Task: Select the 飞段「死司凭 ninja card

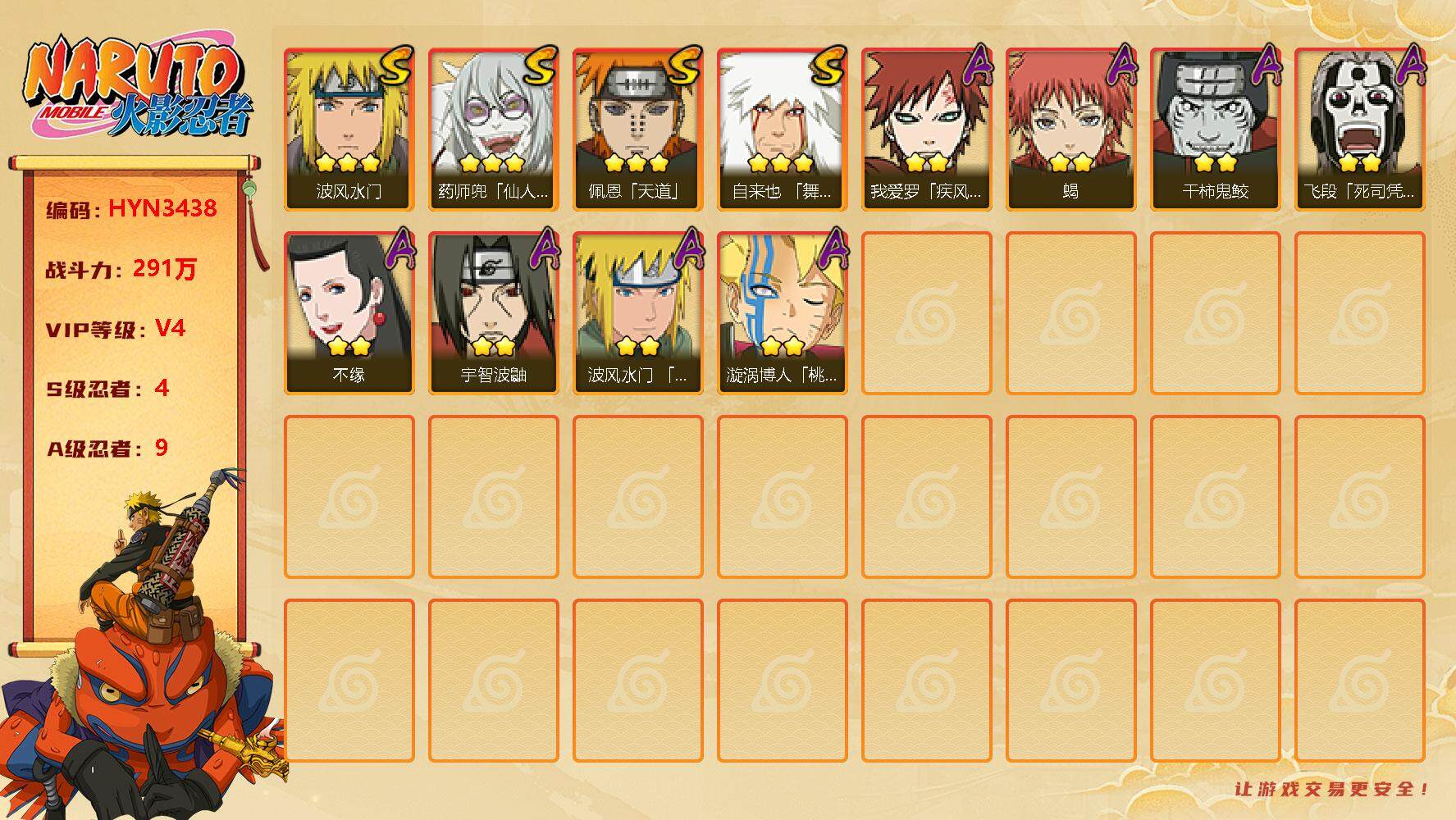Action: (x=1359, y=130)
